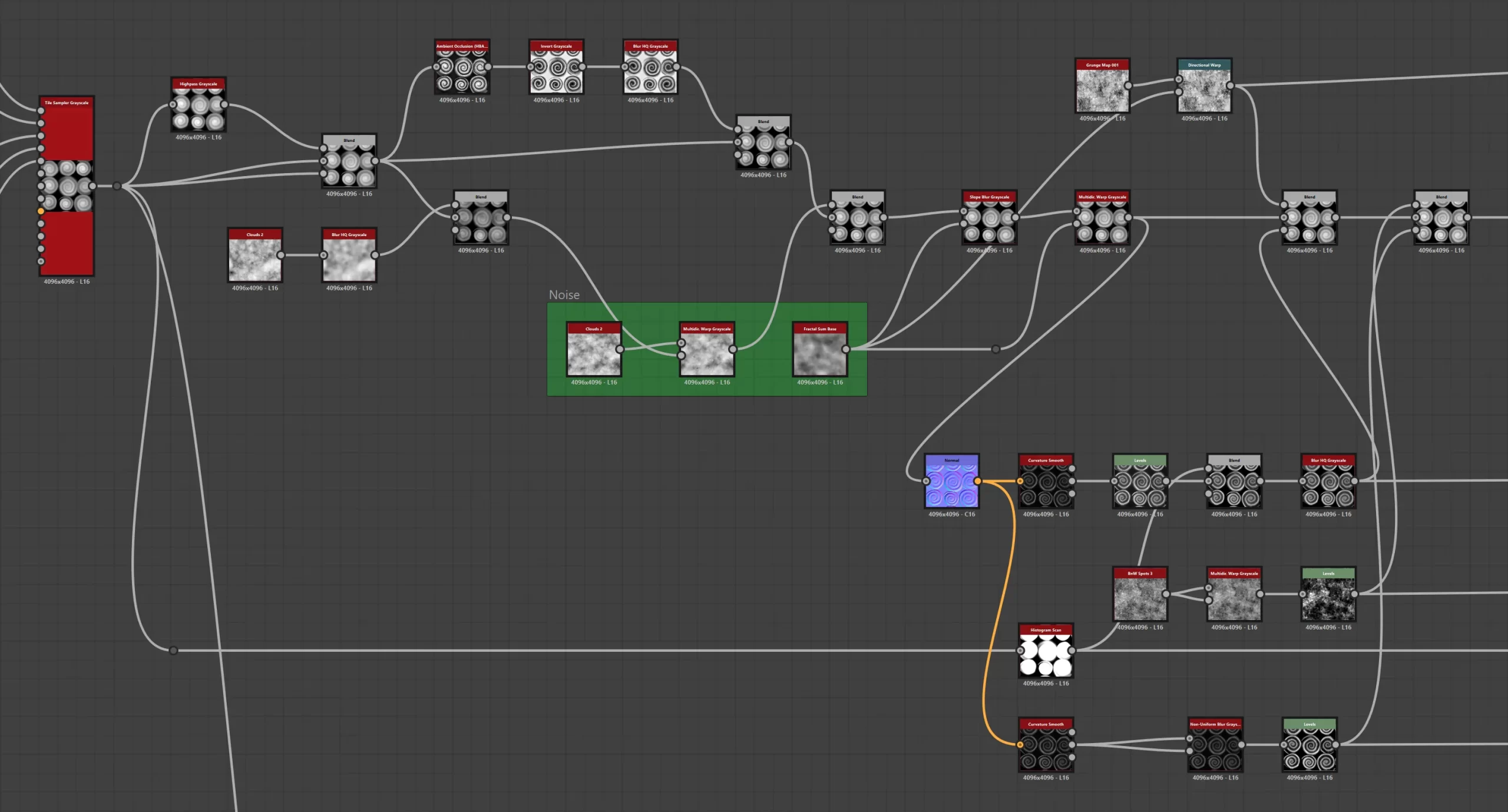Select the Invert Grayscale node
Viewport: 1508px width, 812px height.
coord(557,67)
